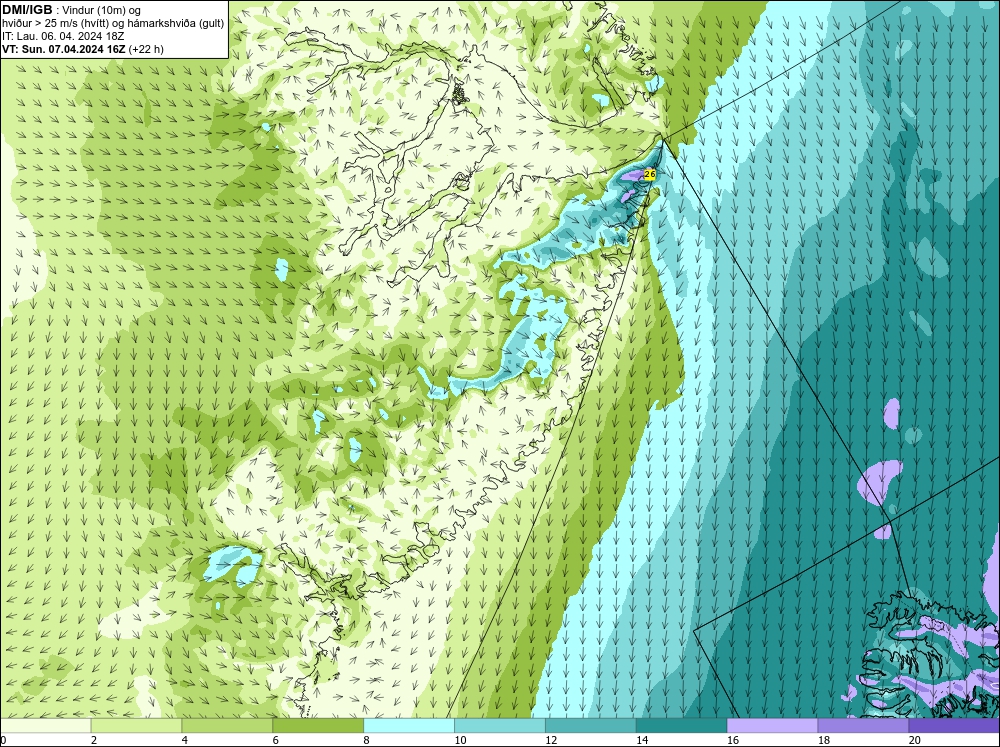
Task: Click the yellow 26 max gust marker
Action: [650, 174]
